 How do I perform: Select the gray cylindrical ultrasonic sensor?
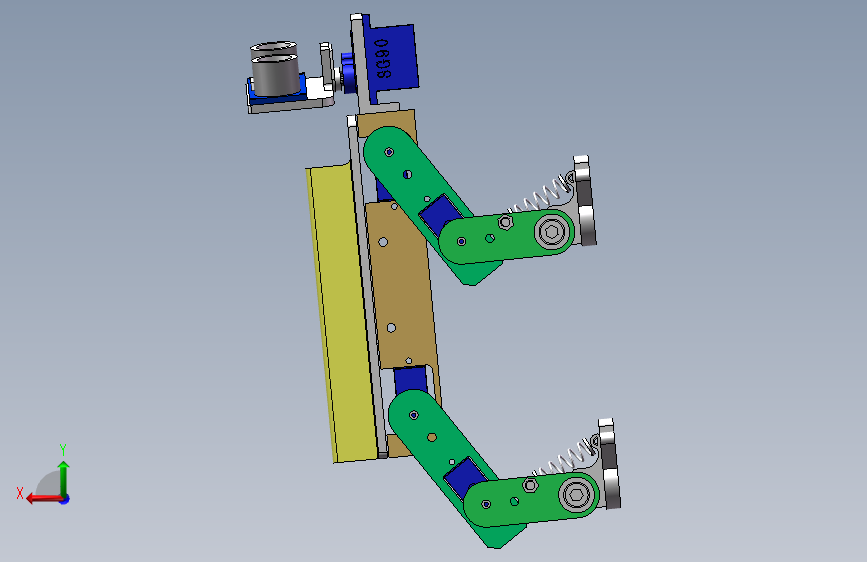275,69
